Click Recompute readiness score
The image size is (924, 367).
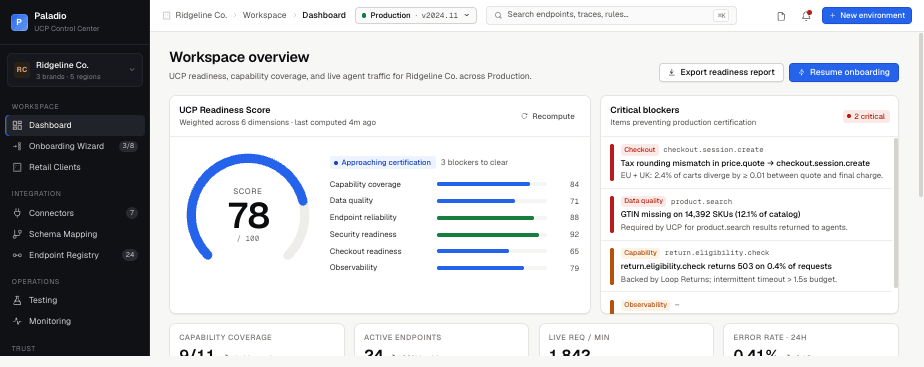click(x=547, y=116)
